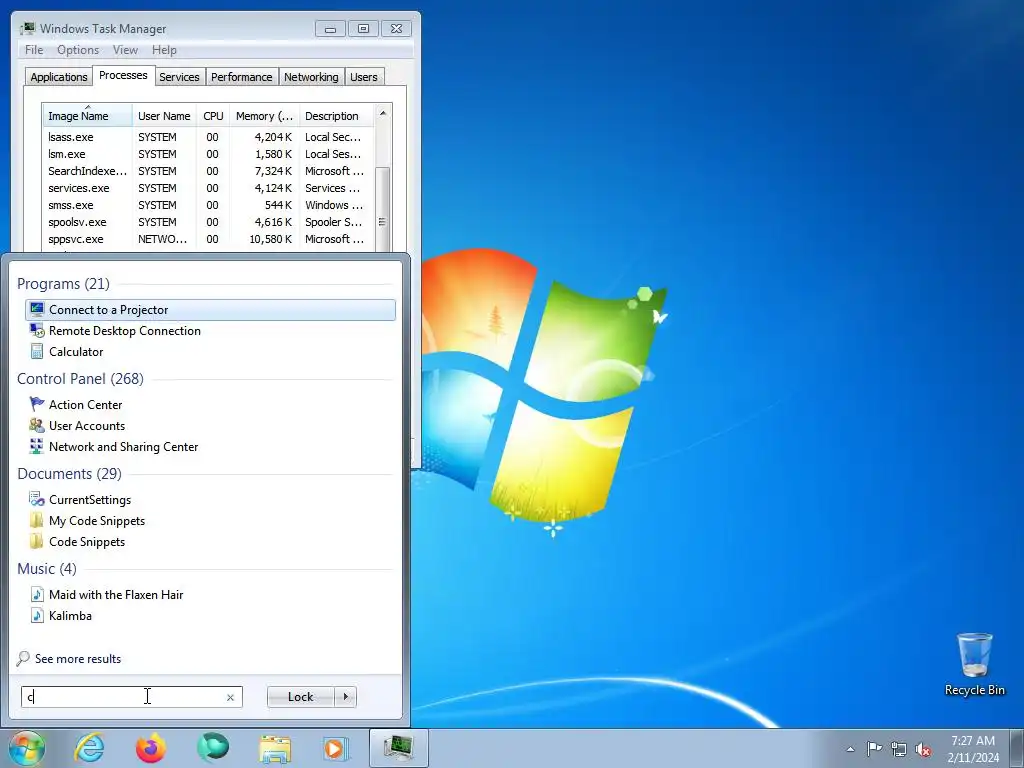This screenshot has width=1024, height=768.
Task: Sort processes by Image Name column
Action: point(88,116)
